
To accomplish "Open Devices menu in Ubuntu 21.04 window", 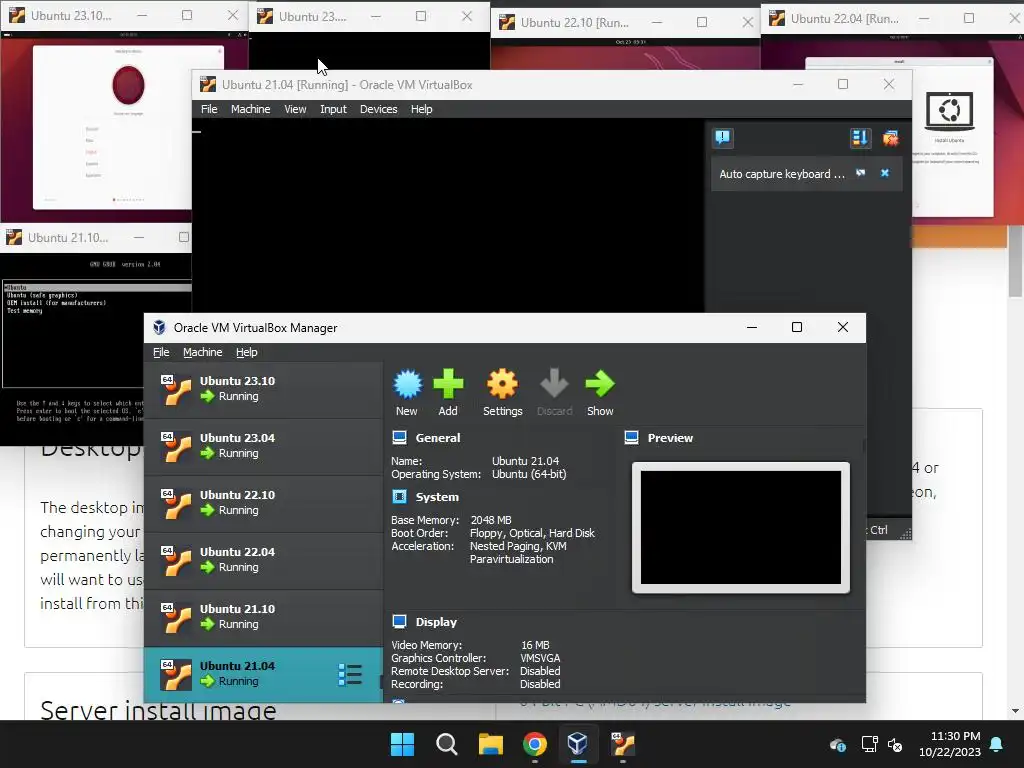I will tap(378, 109).
